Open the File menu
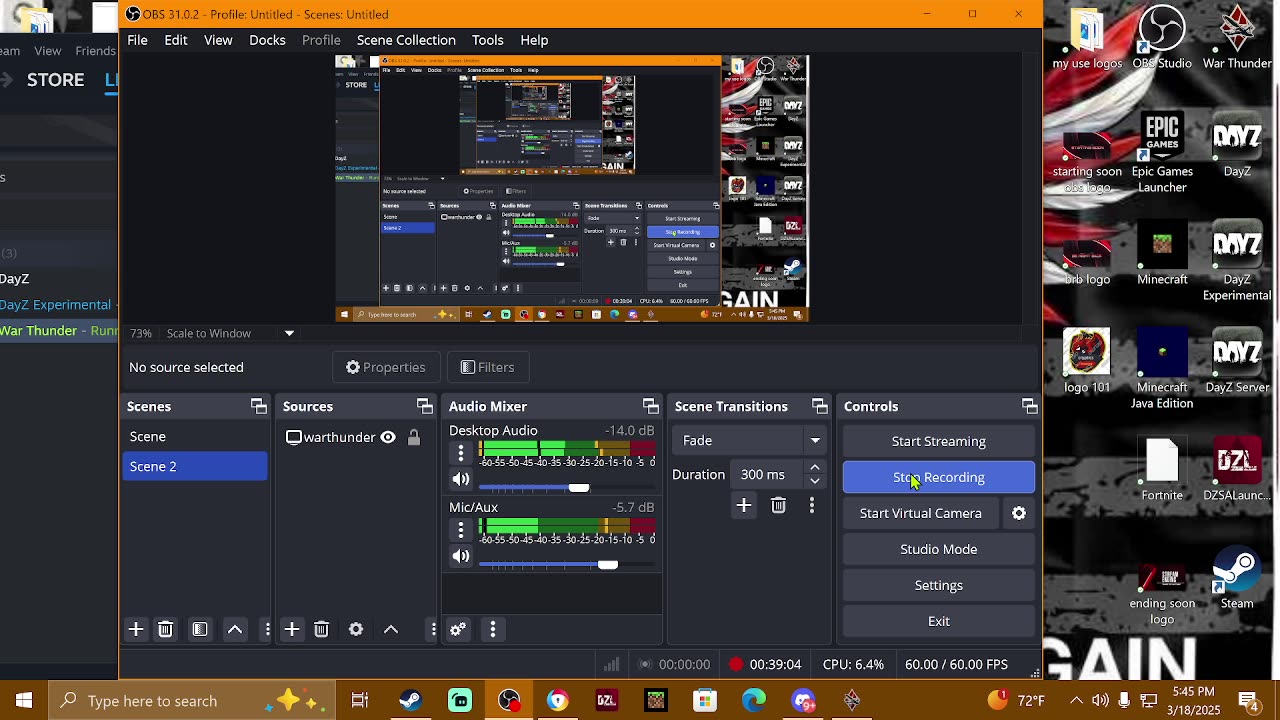Image resolution: width=1280 pixels, height=720 pixels. [137, 40]
